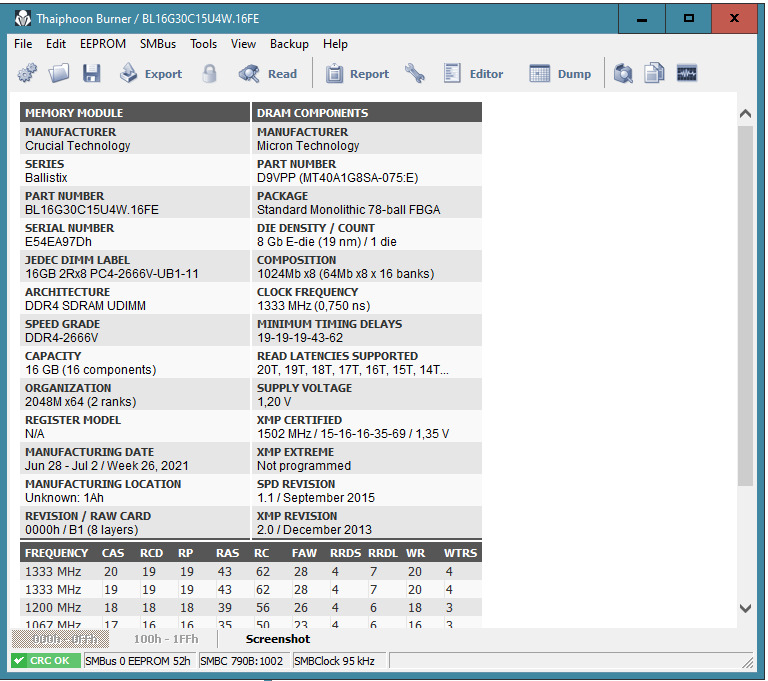The height and width of the screenshot is (681, 768).
Task: Click serial number E54EA97Dh
Action: [x=58, y=242]
